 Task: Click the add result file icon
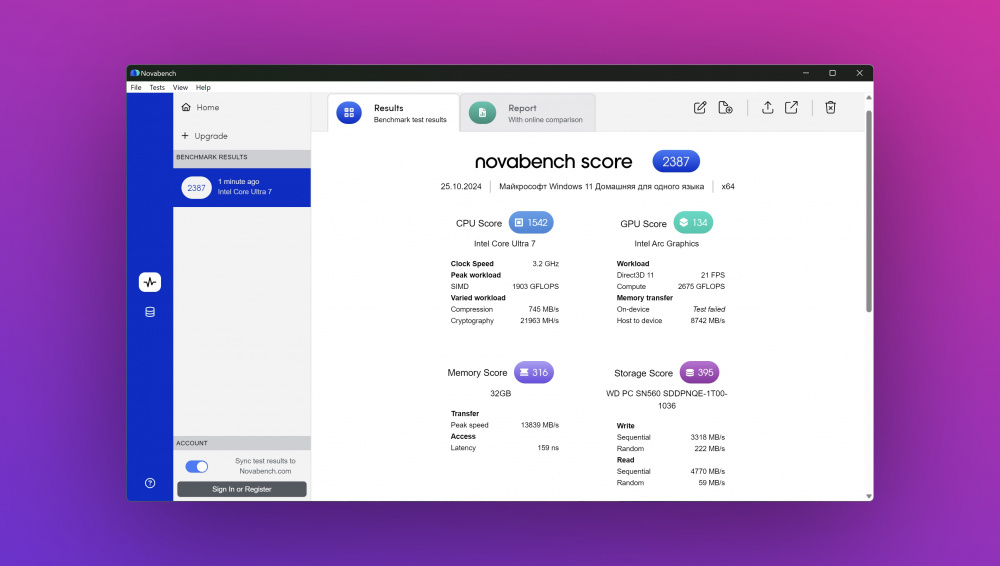[725, 107]
